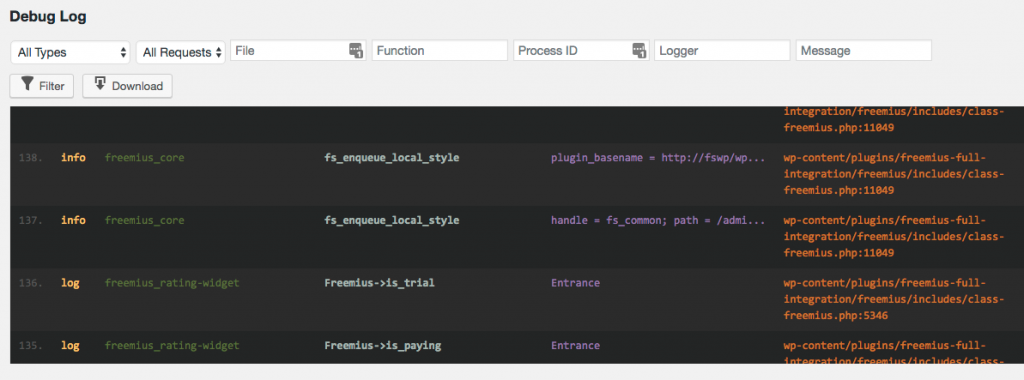Viewport: 1024px width, 380px height.
Task: Click the File filter input field
Action: pos(298,50)
